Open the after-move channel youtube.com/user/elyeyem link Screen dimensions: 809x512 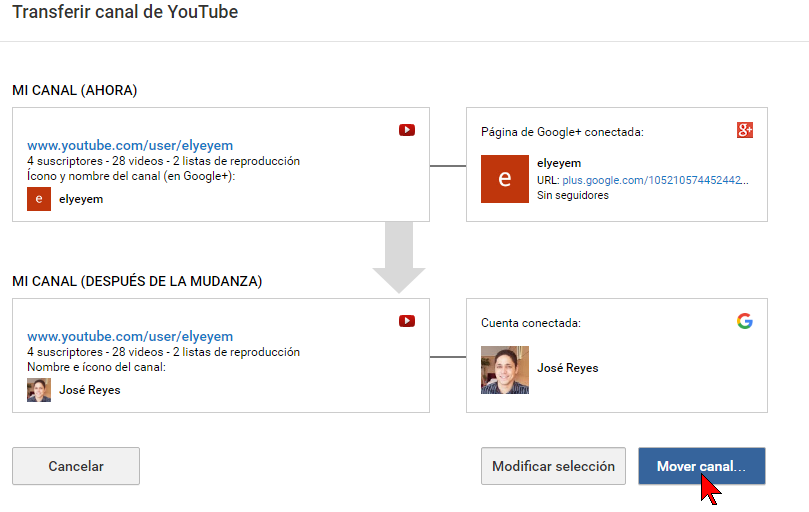point(130,337)
